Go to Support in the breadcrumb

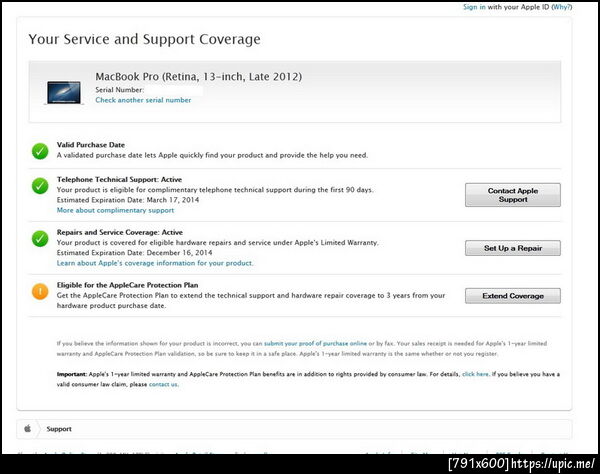pos(59,429)
